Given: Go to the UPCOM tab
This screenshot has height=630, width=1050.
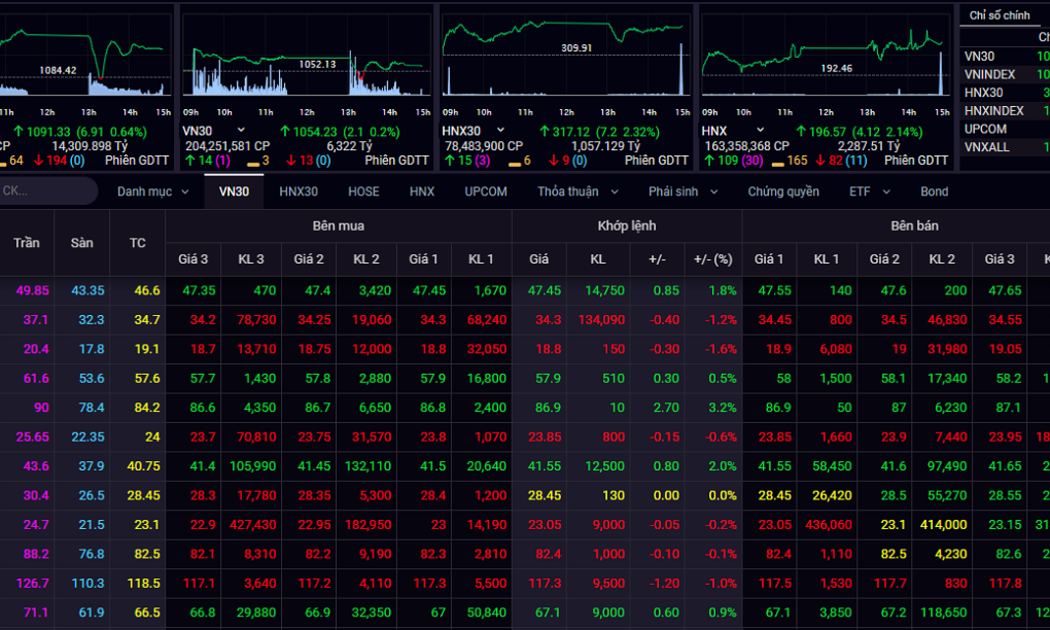Looking at the screenshot, I should click(485, 191).
